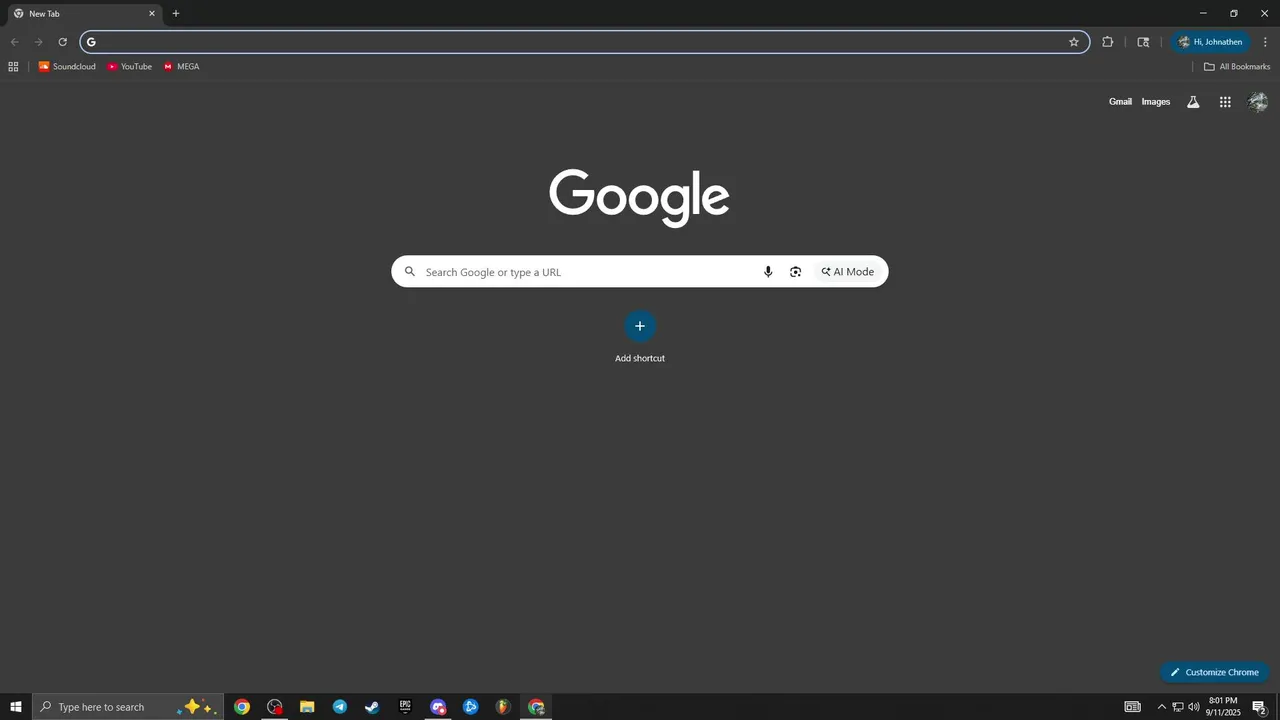Viewport: 1280px width, 720px height.
Task: Open the Extensions puzzle-piece menu
Action: coord(1107,42)
